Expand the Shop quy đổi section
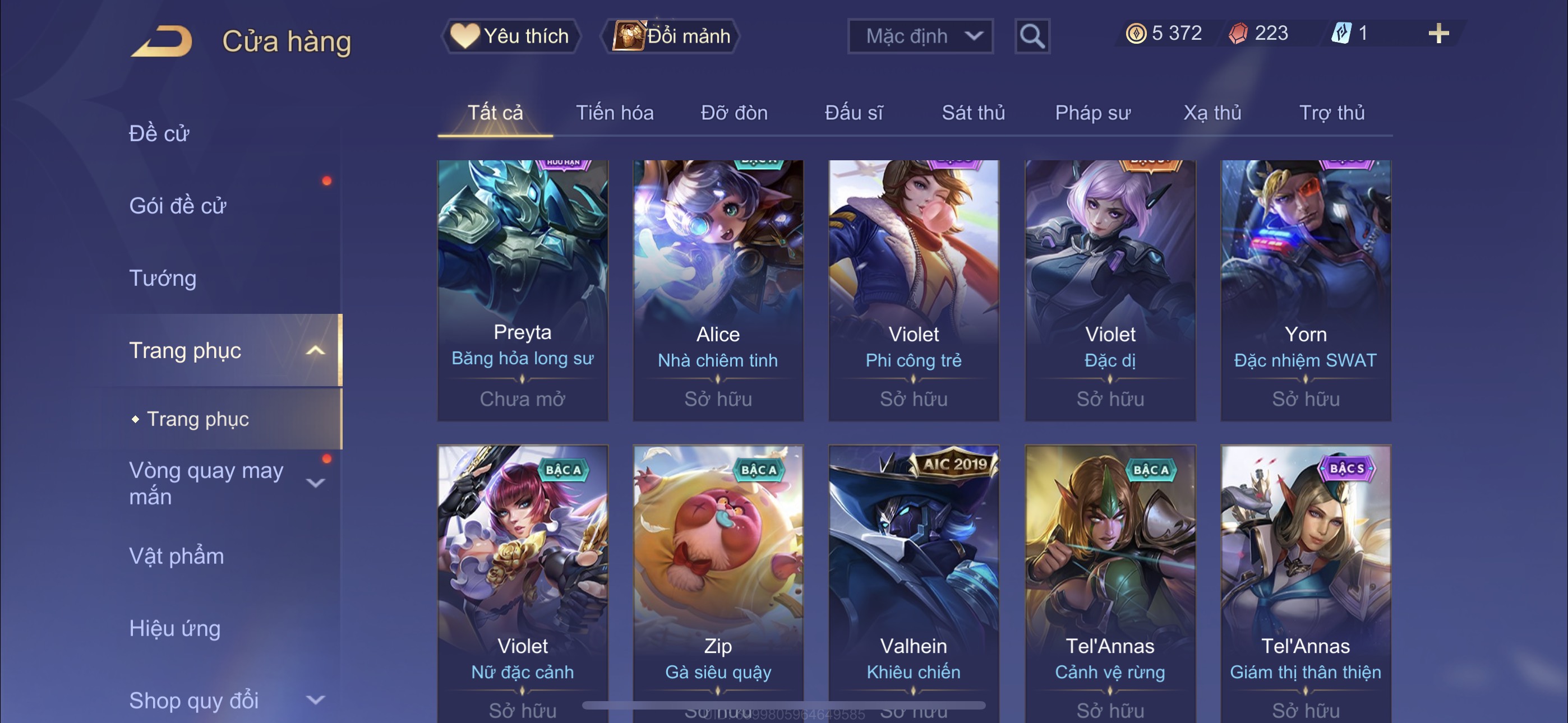 click(x=315, y=700)
